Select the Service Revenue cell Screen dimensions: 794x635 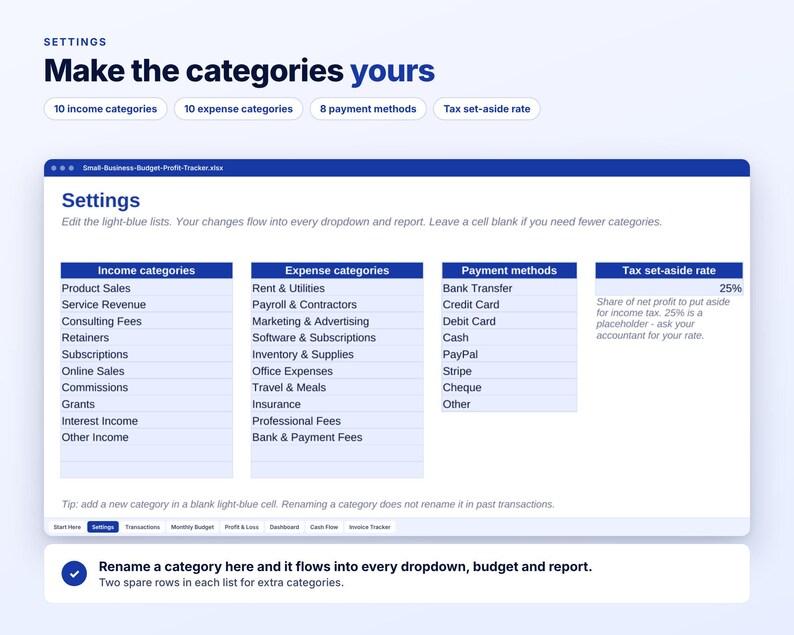click(146, 304)
